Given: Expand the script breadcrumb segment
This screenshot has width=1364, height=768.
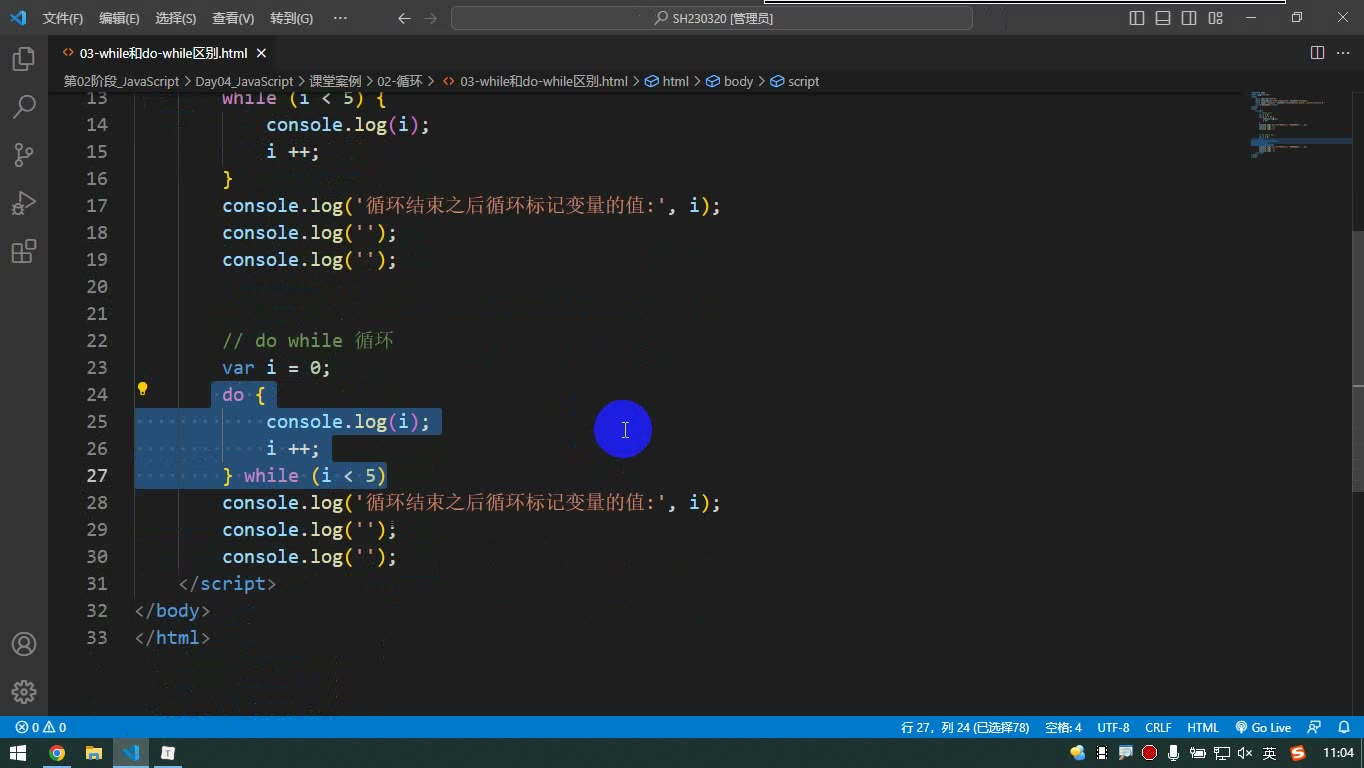Looking at the screenshot, I should [x=795, y=81].
